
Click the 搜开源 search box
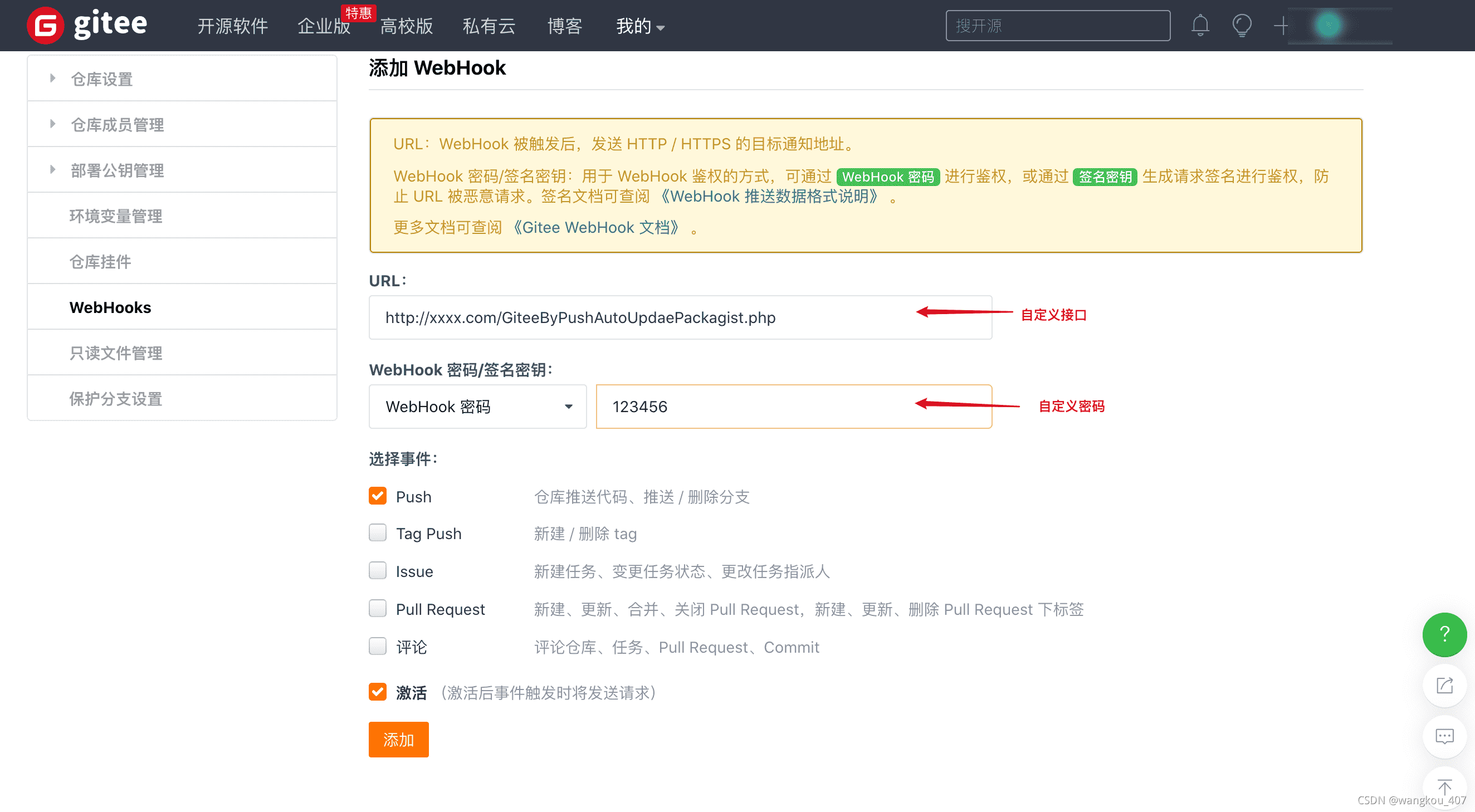click(x=1057, y=26)
